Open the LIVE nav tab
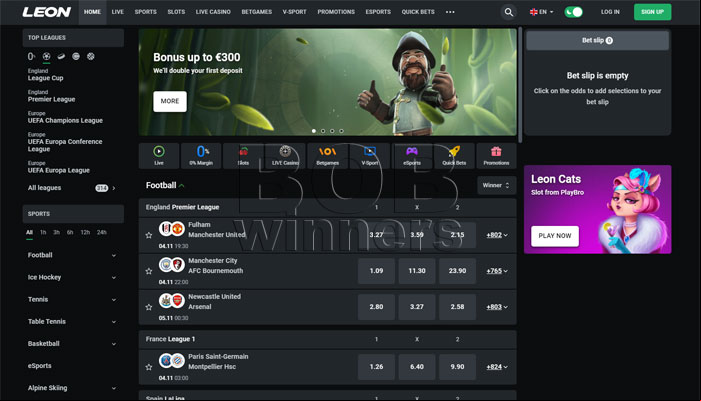The image size is (701, 401). [x=118, y=12]
